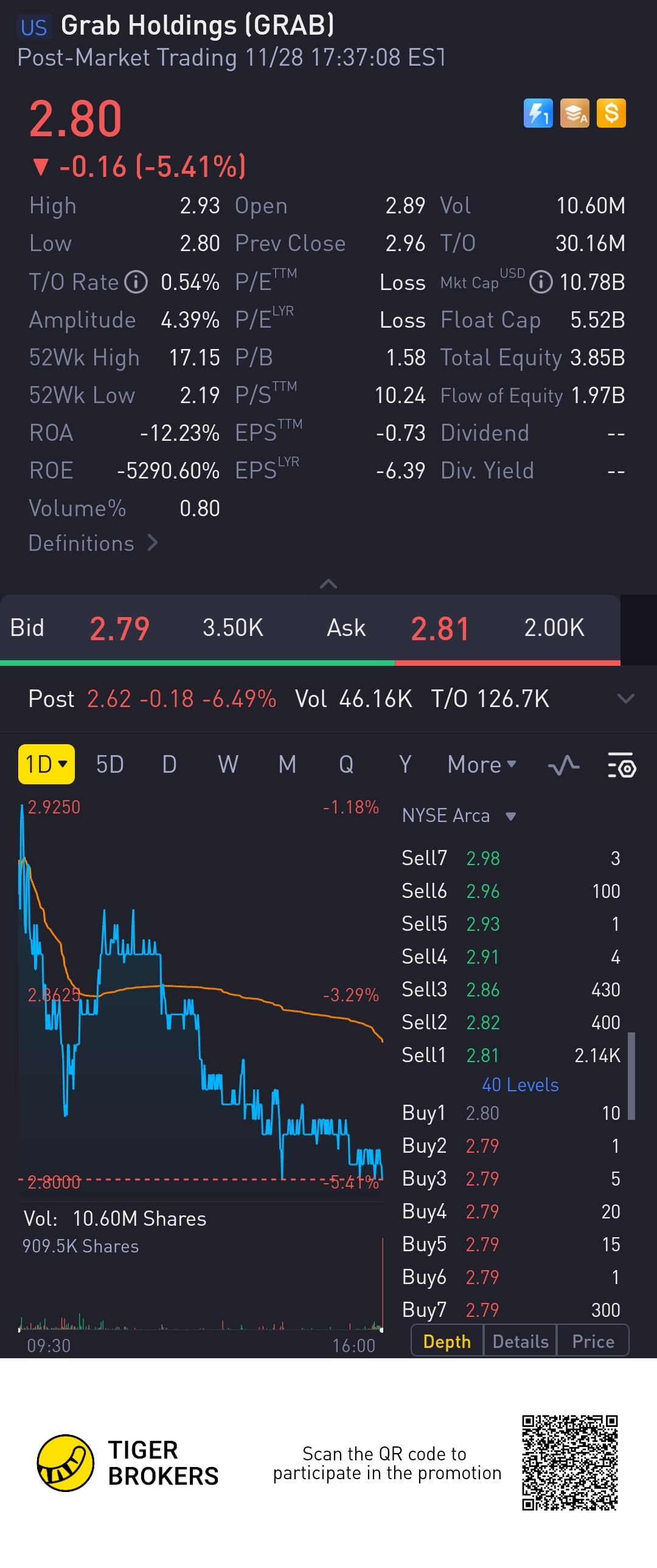
Task: Select the Sell2 2.82 order row
Action: (x=511, y=1023)
